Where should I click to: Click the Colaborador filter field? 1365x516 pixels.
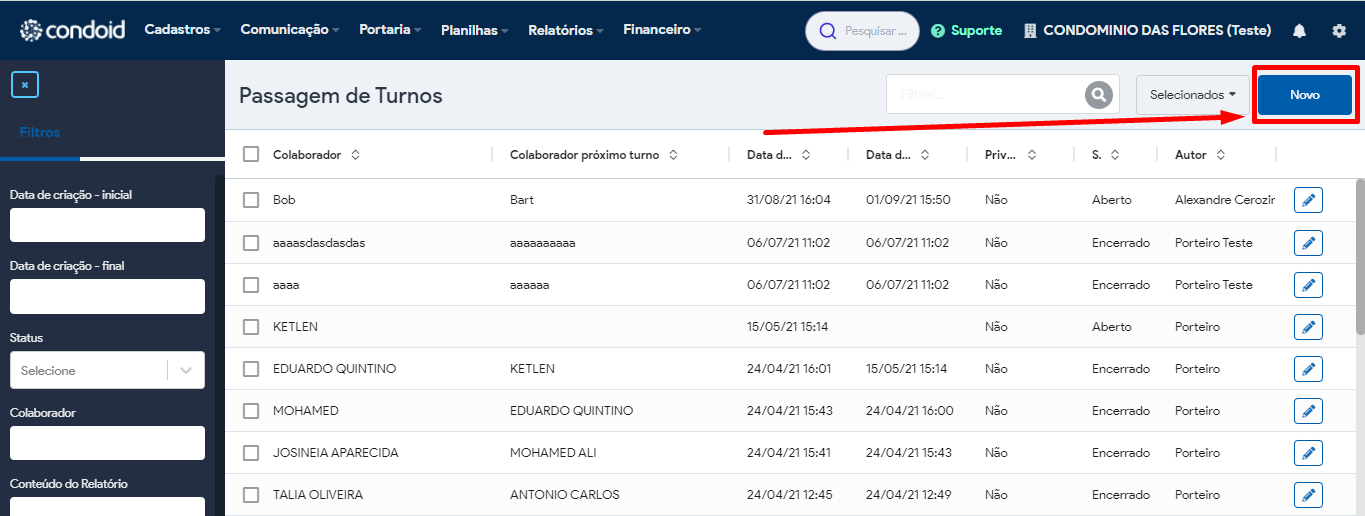point(107,443)
